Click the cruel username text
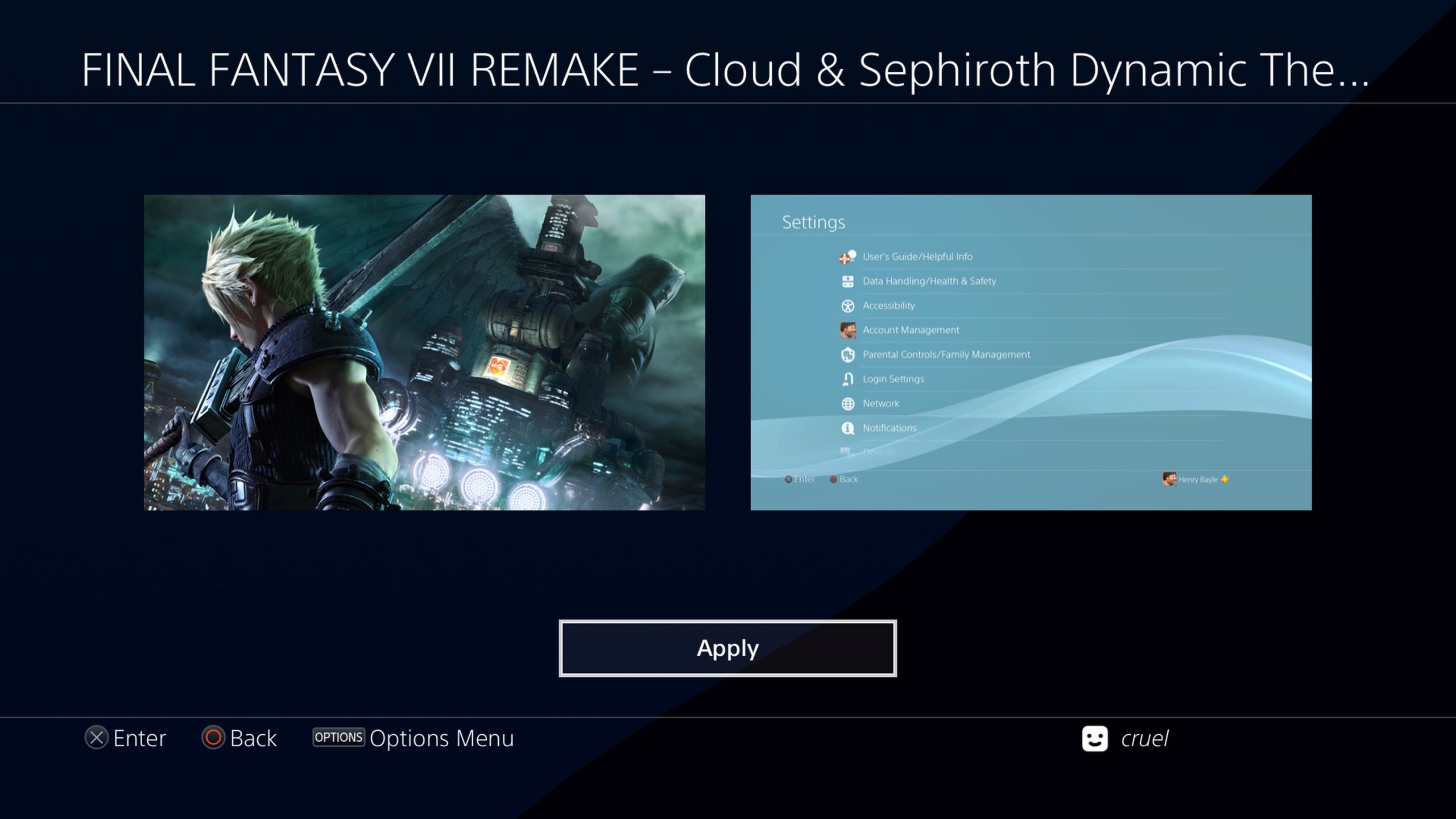The height and width of the screenshot is (819, 1456). pos(1144,739)
